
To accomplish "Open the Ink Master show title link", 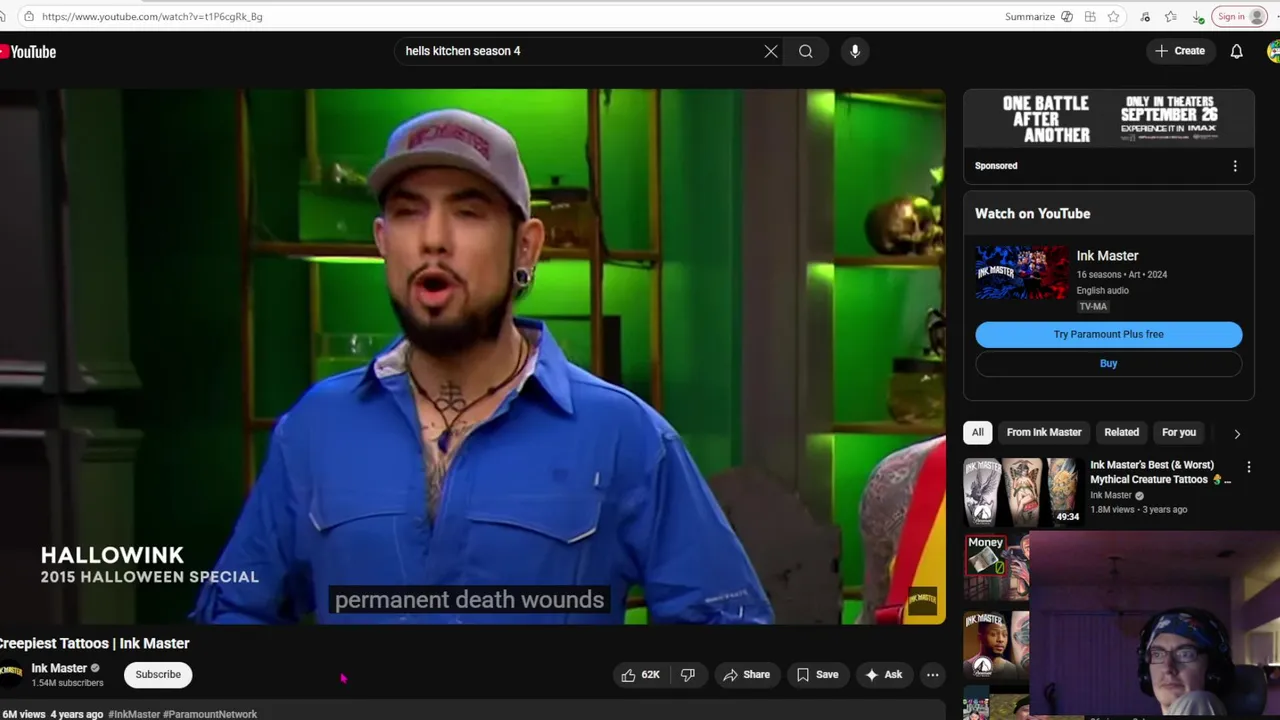I will (1107, 256).
